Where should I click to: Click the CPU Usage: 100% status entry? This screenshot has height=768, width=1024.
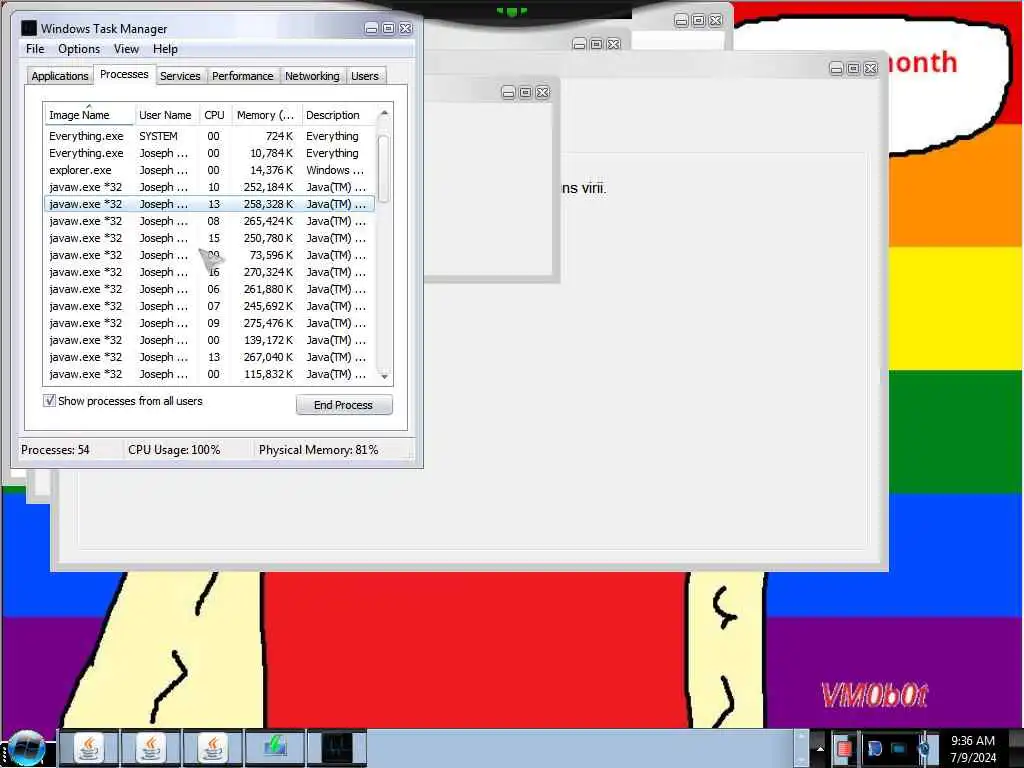pyautogui.click(x=174, y=450)
